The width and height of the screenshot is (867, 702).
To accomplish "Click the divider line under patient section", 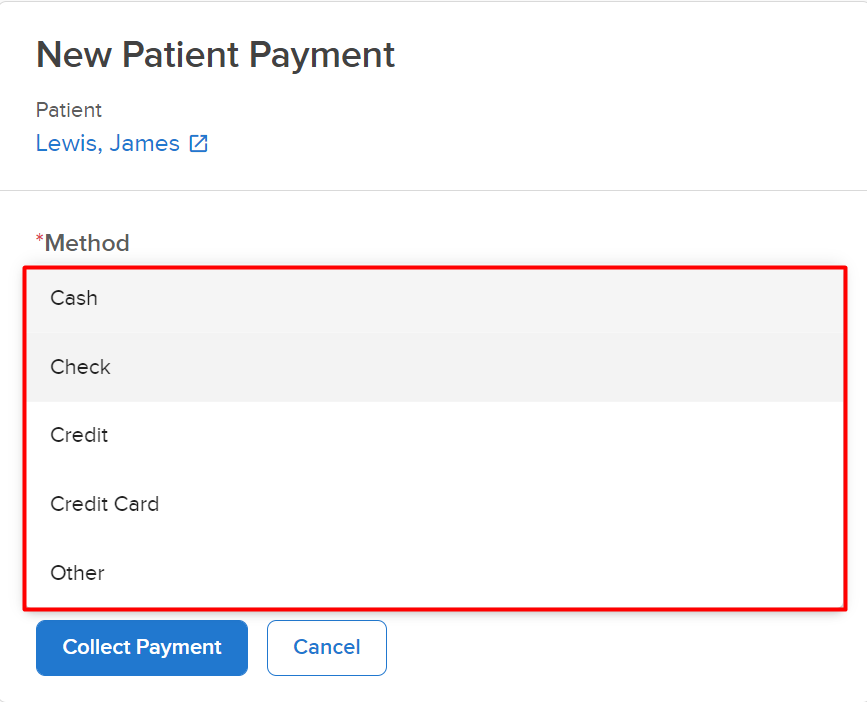I will (x=434, y=191).
